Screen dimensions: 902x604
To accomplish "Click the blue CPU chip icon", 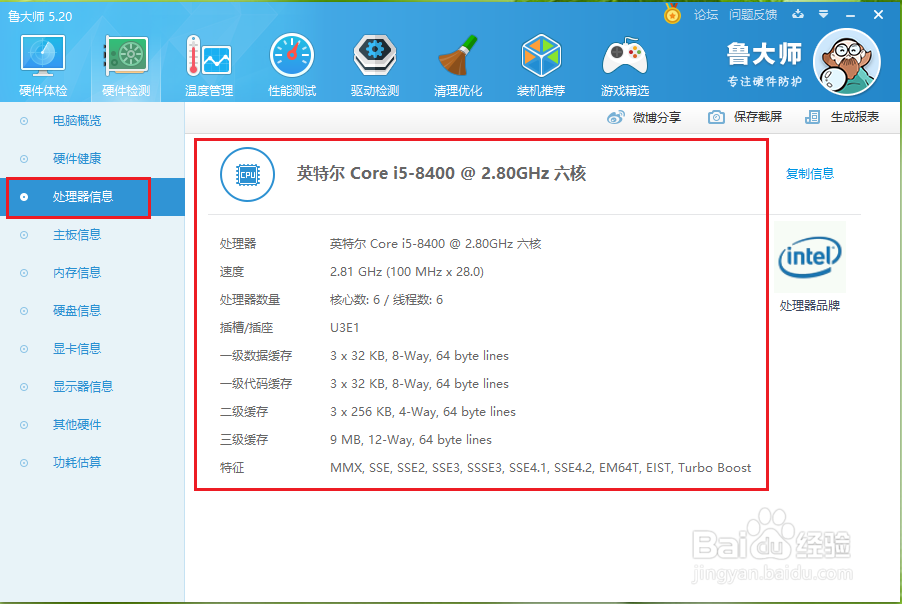I will click(x=247, y=174).
